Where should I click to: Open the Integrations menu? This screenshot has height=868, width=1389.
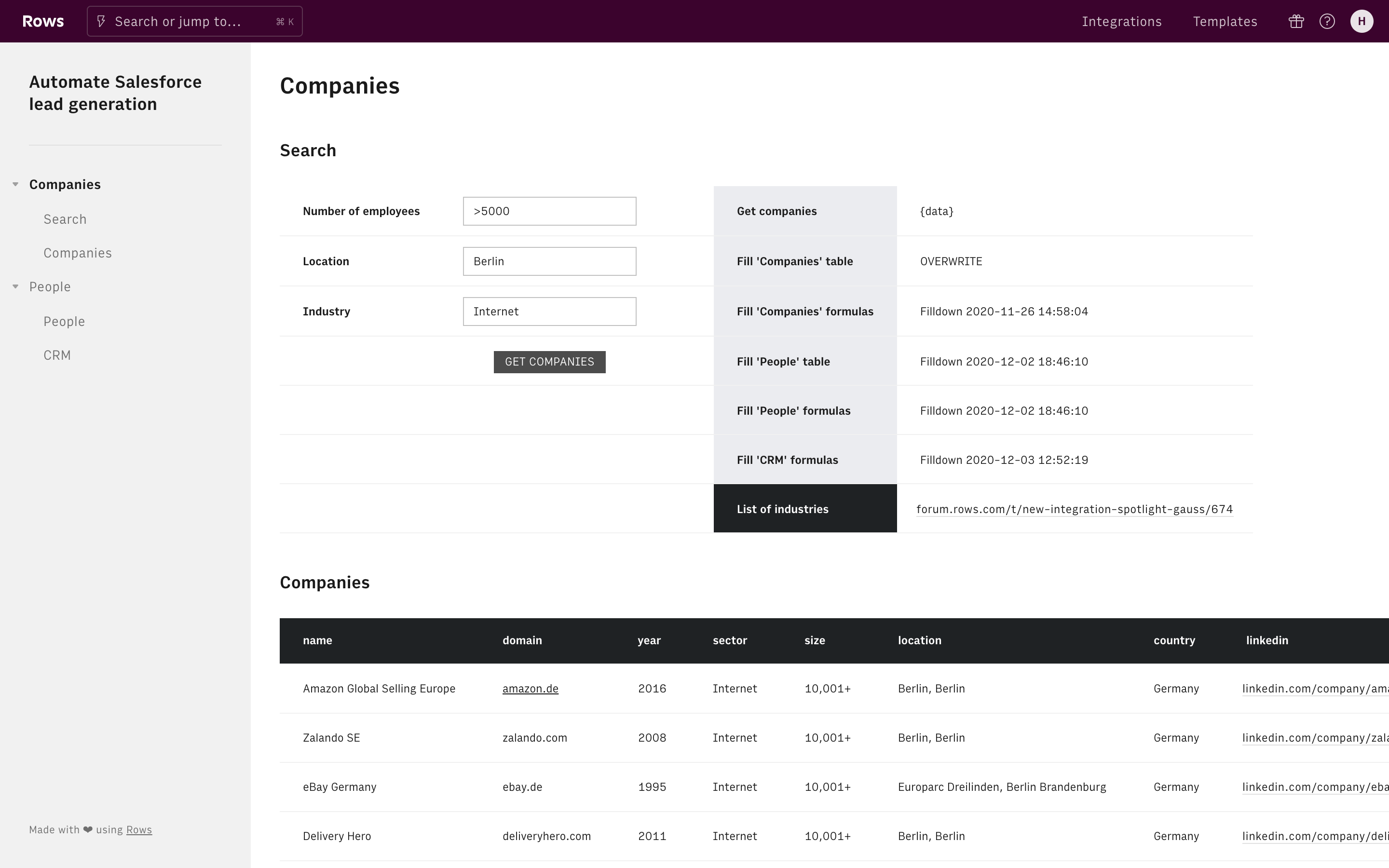[1121, 21]
